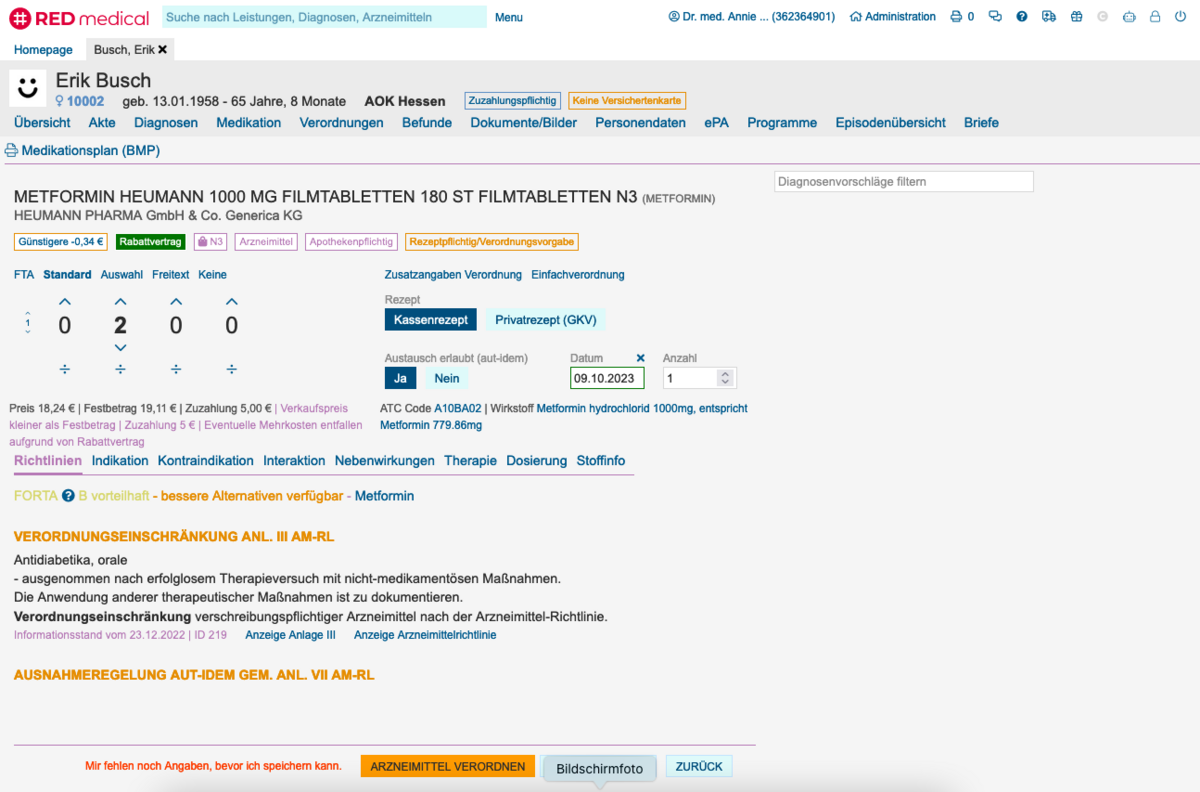Click Keine Versichertenkarte badge

tap(627, 101)
